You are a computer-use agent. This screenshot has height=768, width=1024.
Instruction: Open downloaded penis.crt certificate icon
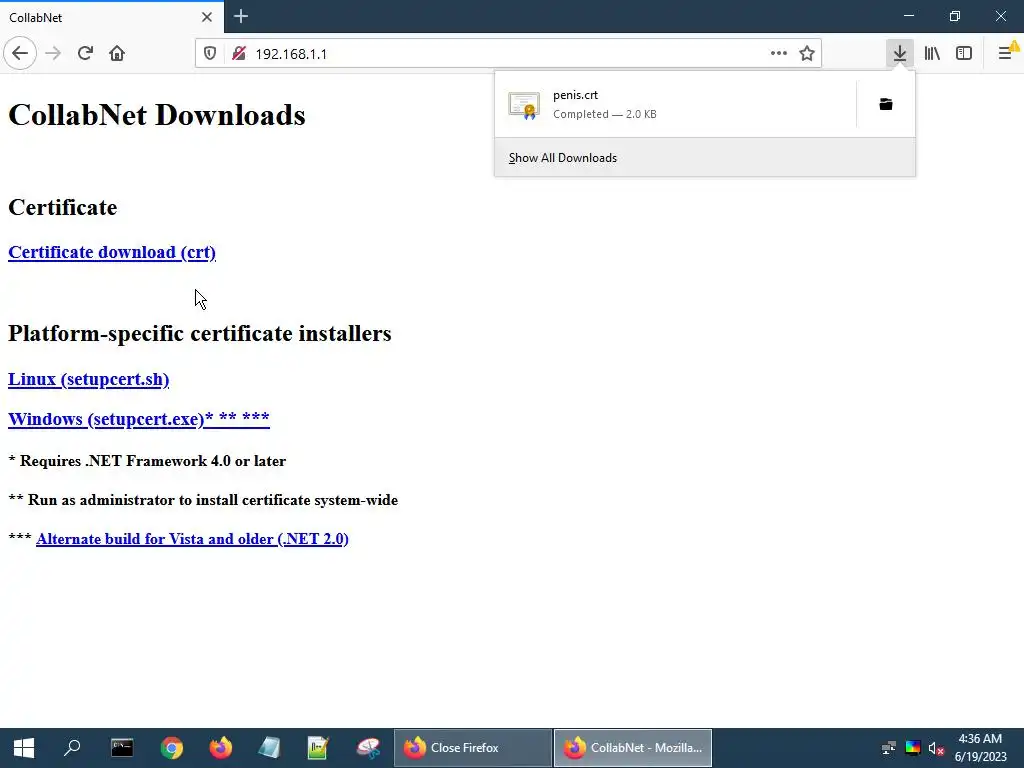tap(524, 105)
